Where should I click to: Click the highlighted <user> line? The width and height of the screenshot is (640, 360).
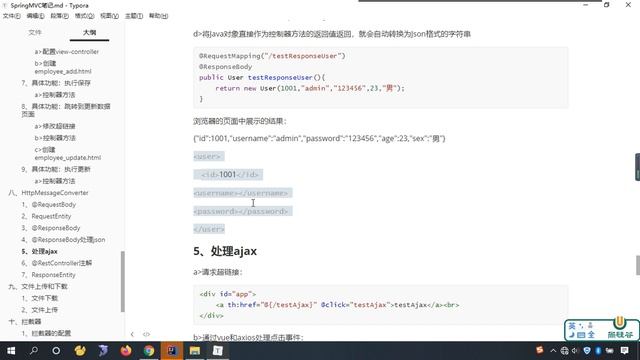(x=209, y=156)
